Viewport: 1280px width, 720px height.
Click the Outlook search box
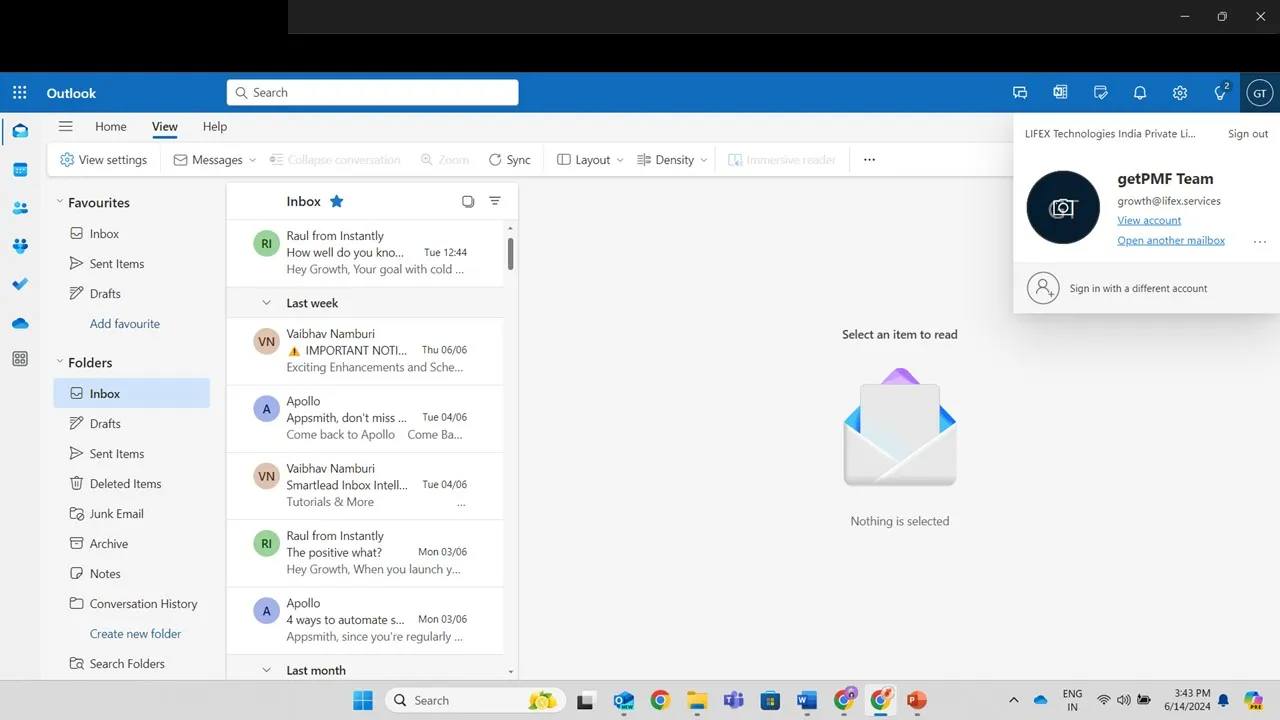coord(372,92)
